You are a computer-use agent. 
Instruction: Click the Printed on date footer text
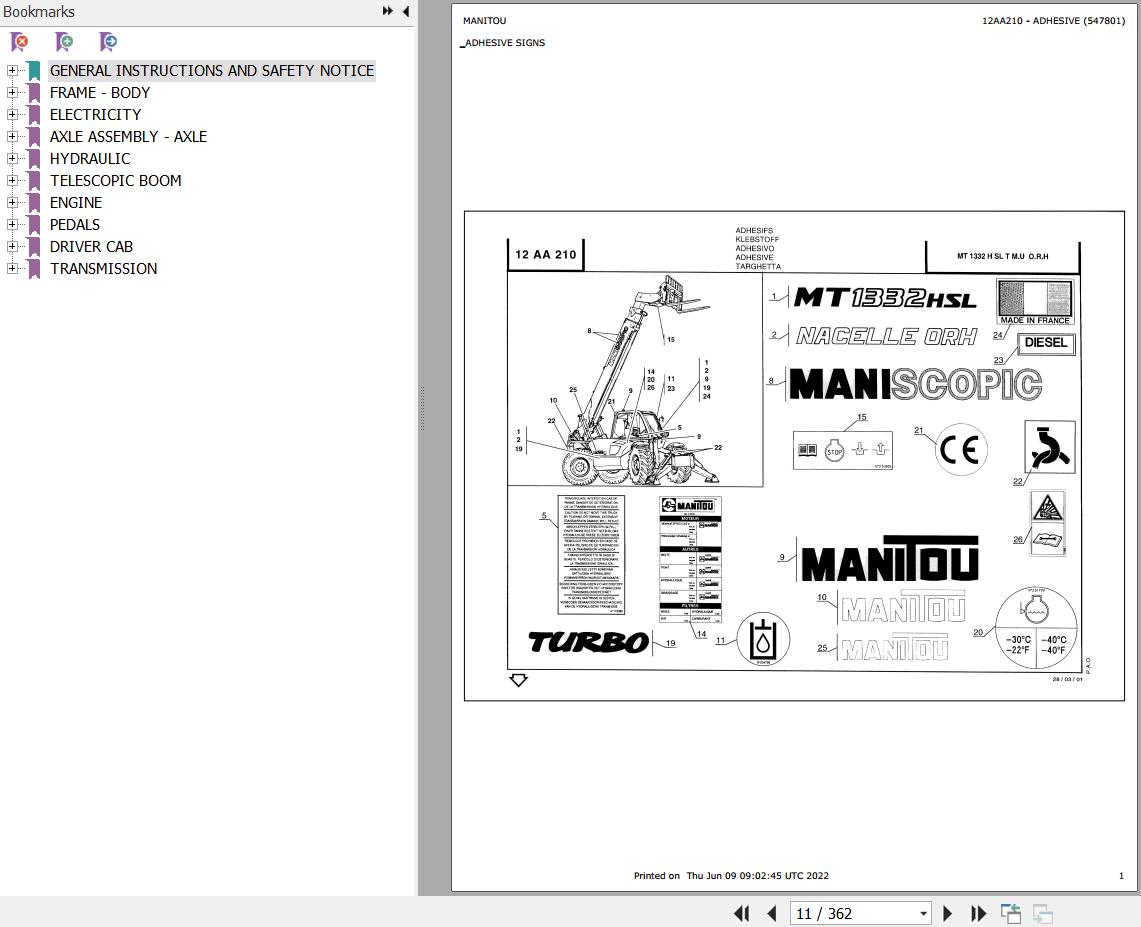731,875
